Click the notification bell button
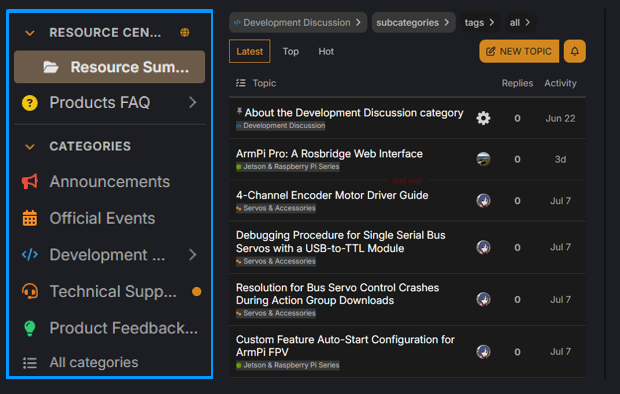This screenshot has width=620, height=394. point(575,51)
